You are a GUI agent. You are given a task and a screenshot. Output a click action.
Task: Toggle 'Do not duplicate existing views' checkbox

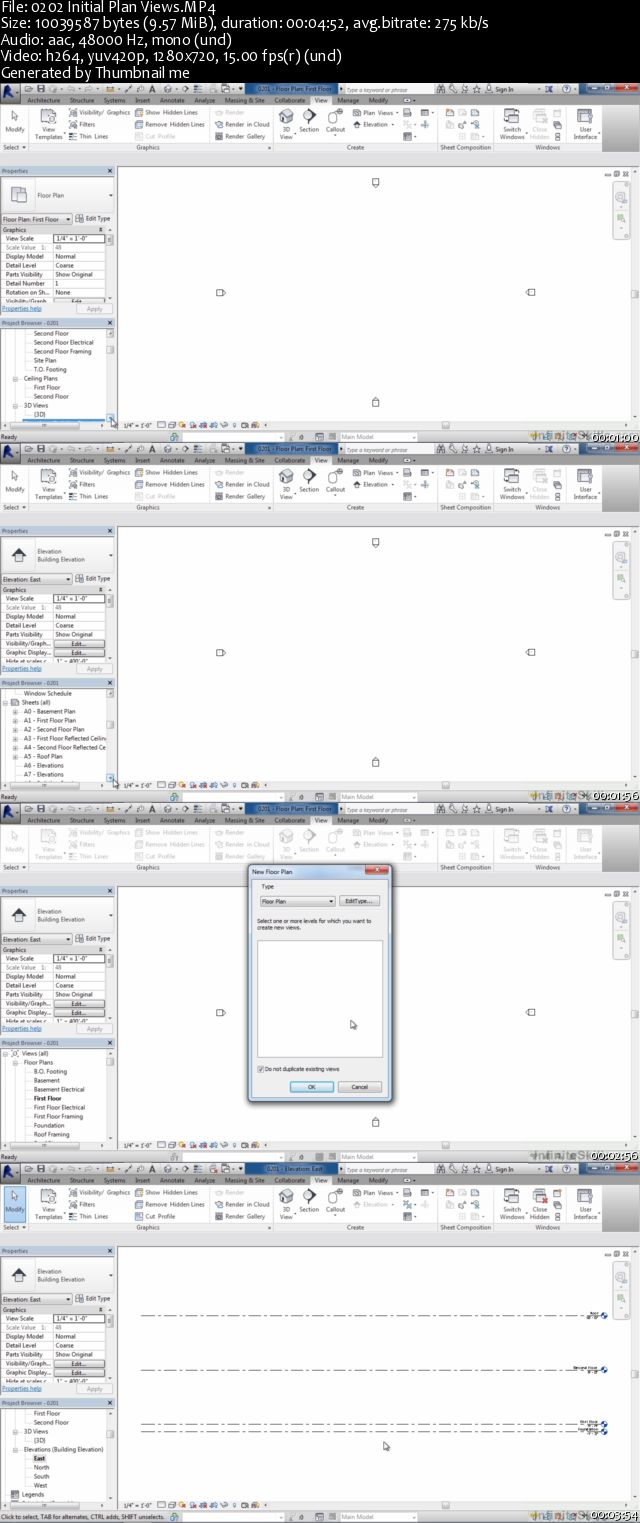point(260,1069)
